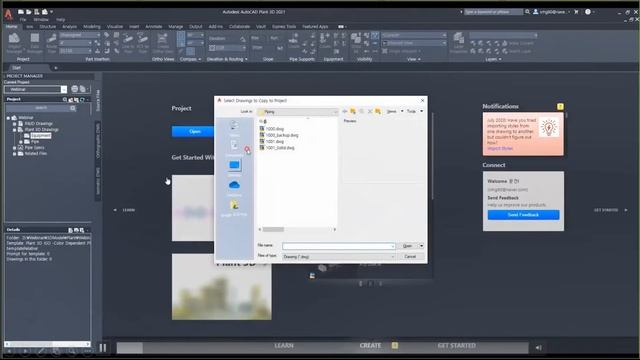The width and height of the screenshot is (640, 360).
Task: Click the Open file icon in quick access toolbar
Action: [28, 12]
